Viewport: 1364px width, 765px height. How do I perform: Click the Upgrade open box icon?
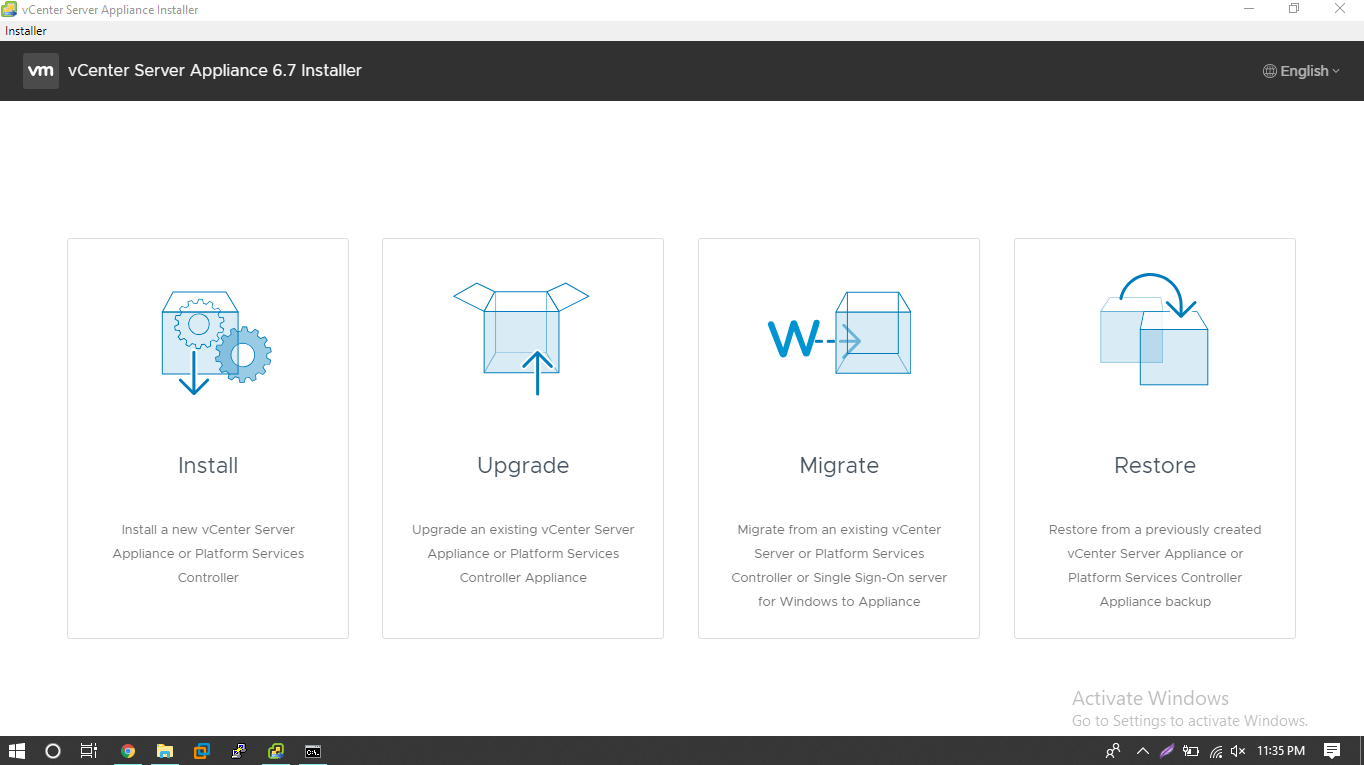(x=521, y=338)
